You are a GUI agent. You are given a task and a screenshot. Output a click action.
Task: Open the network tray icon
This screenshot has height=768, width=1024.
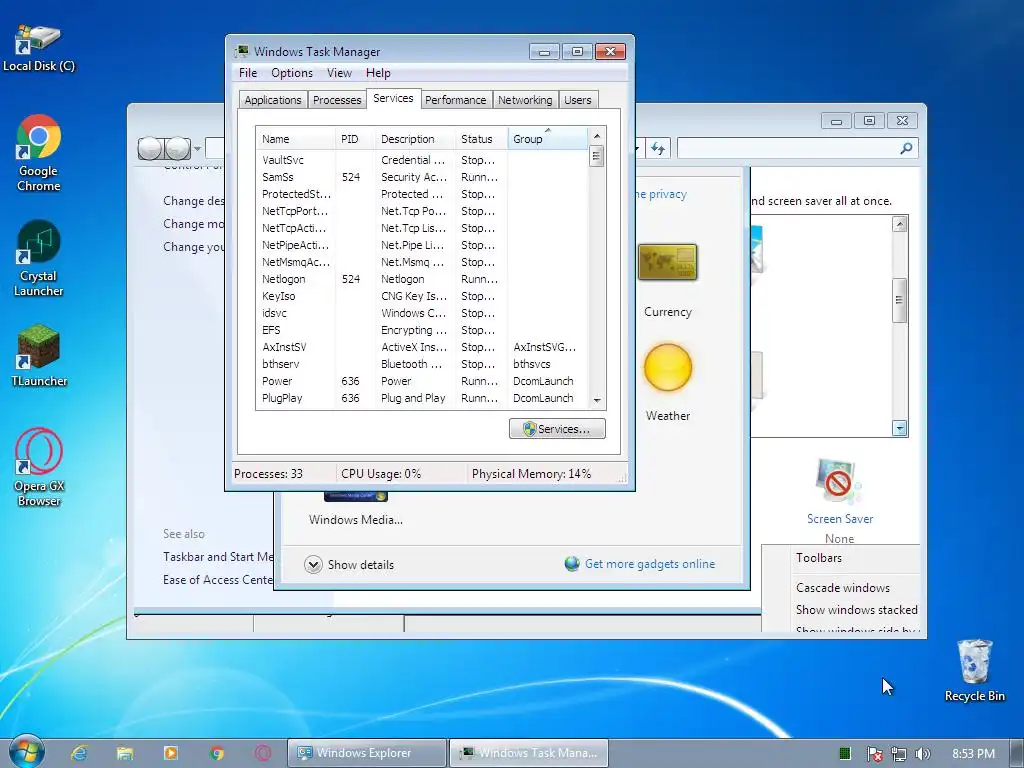[x=899, y=754]
